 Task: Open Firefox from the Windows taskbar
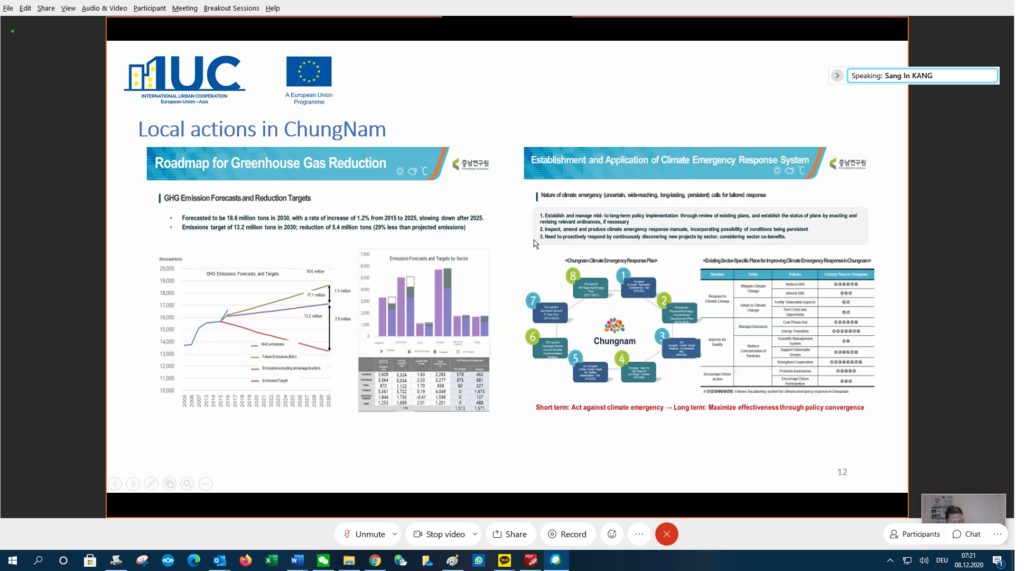(245, 561)
